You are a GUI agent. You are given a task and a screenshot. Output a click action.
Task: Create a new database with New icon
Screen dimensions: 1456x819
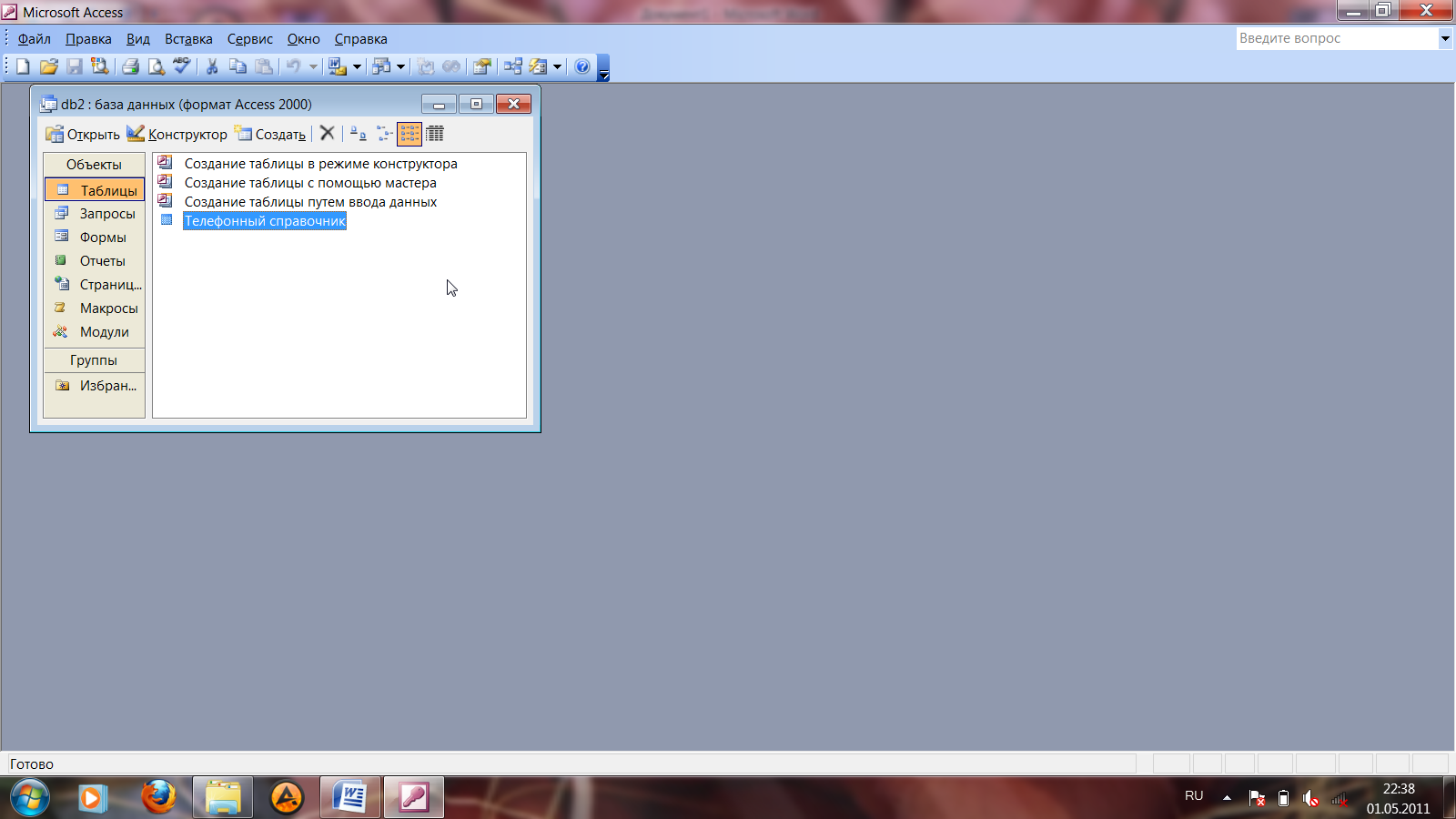click(23, 66)
